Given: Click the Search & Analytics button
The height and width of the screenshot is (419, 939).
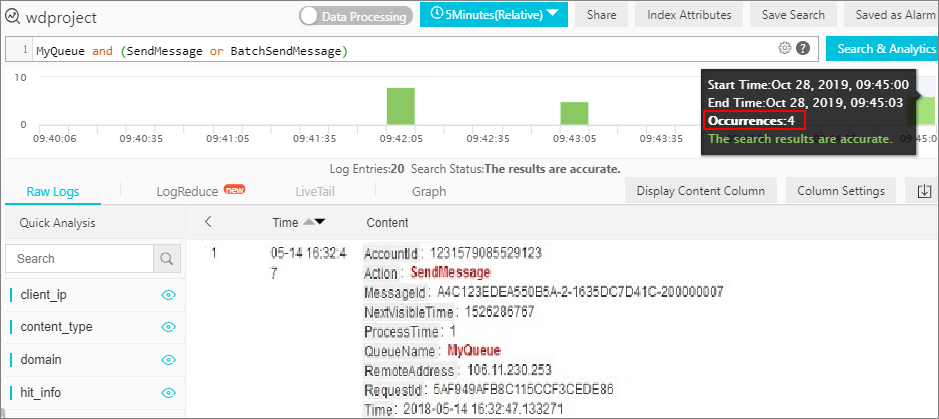Looking at the screenshot, I should pyautogui.click(x=883, y=48).
